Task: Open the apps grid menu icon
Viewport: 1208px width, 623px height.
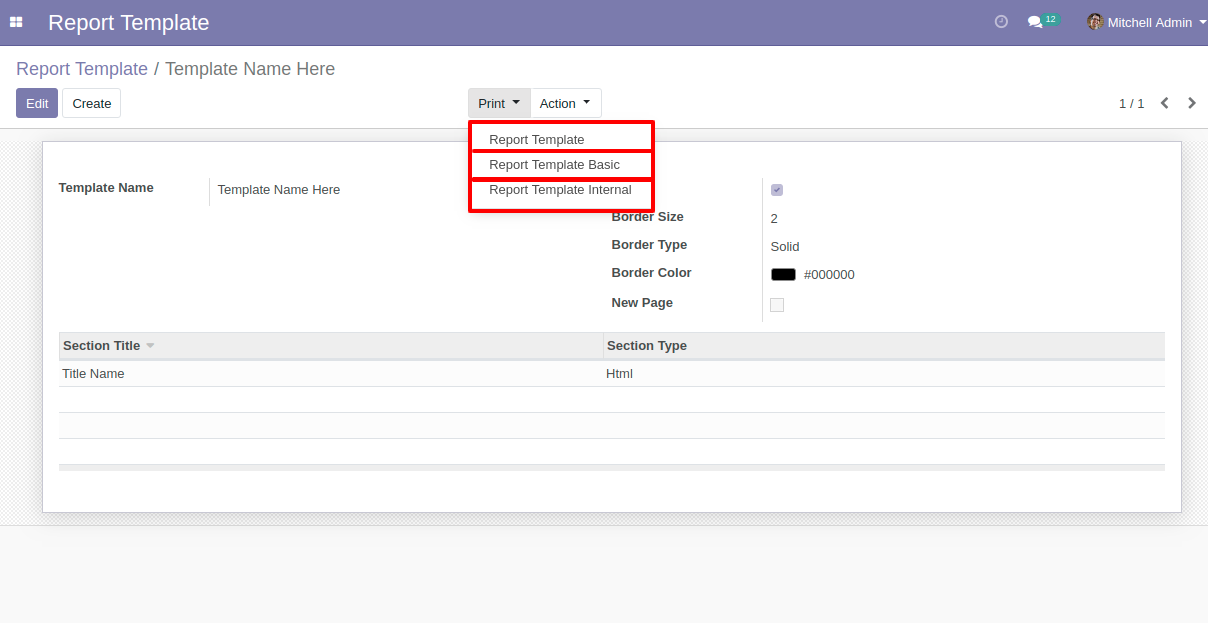Action: tap(16, 22)
